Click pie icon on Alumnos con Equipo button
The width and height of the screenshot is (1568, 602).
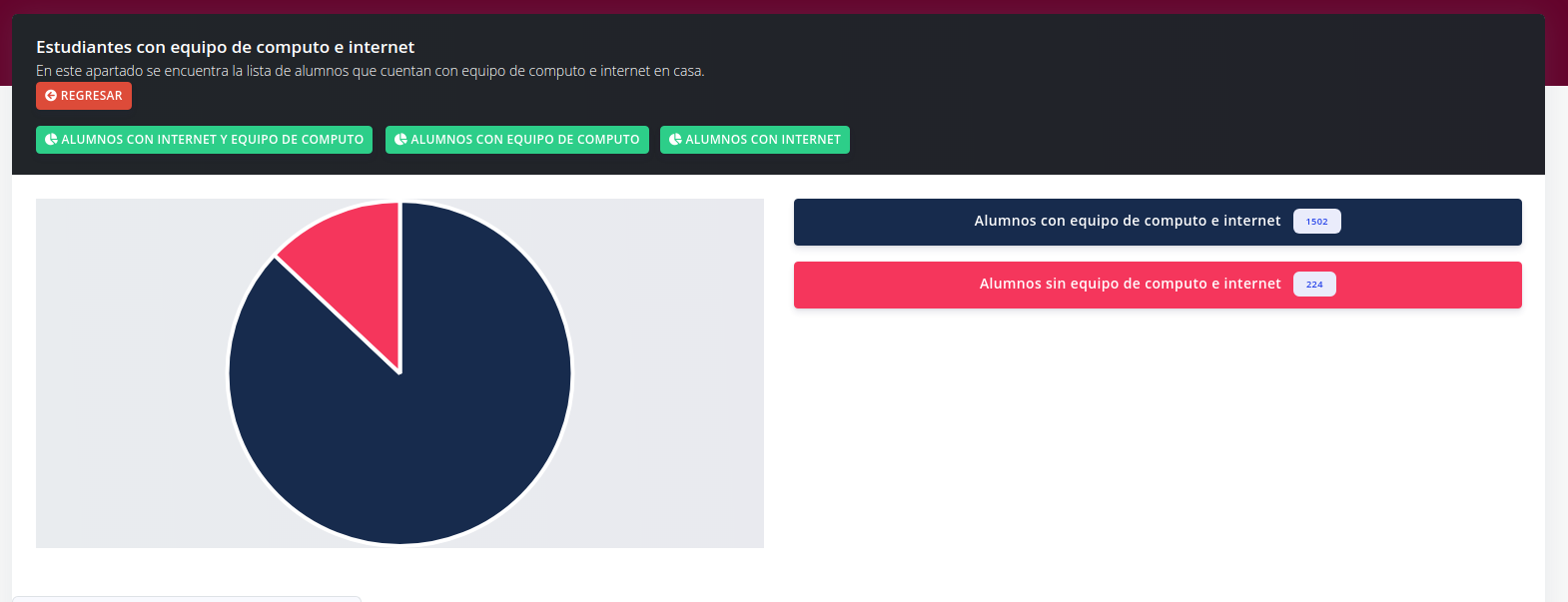[x=400, y=140]
